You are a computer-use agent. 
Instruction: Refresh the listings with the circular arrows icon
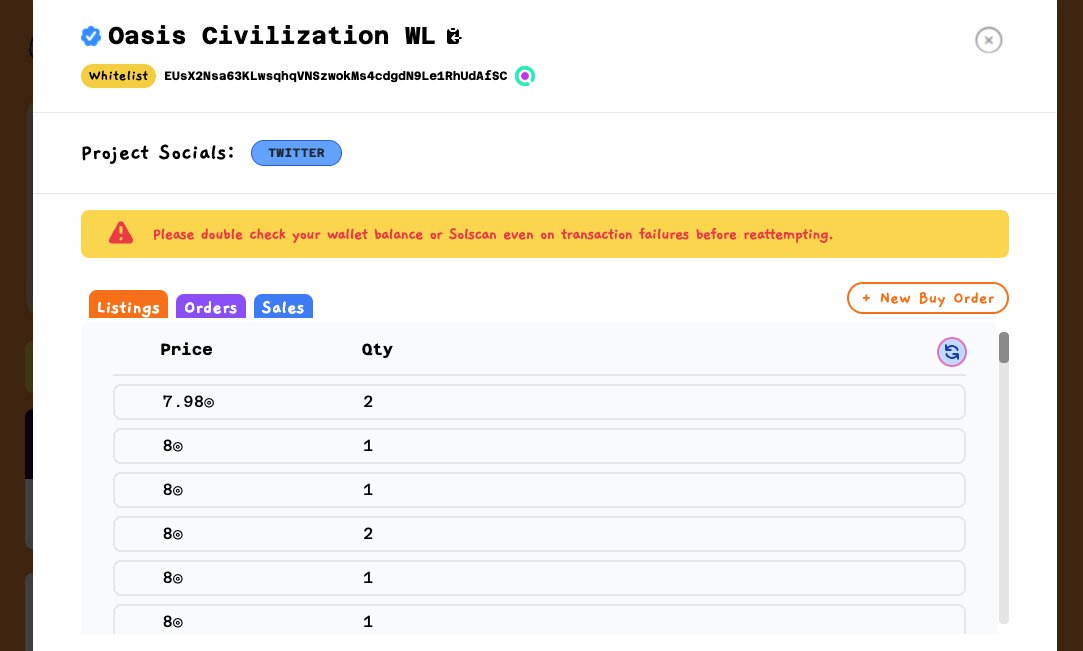point(951,352)
